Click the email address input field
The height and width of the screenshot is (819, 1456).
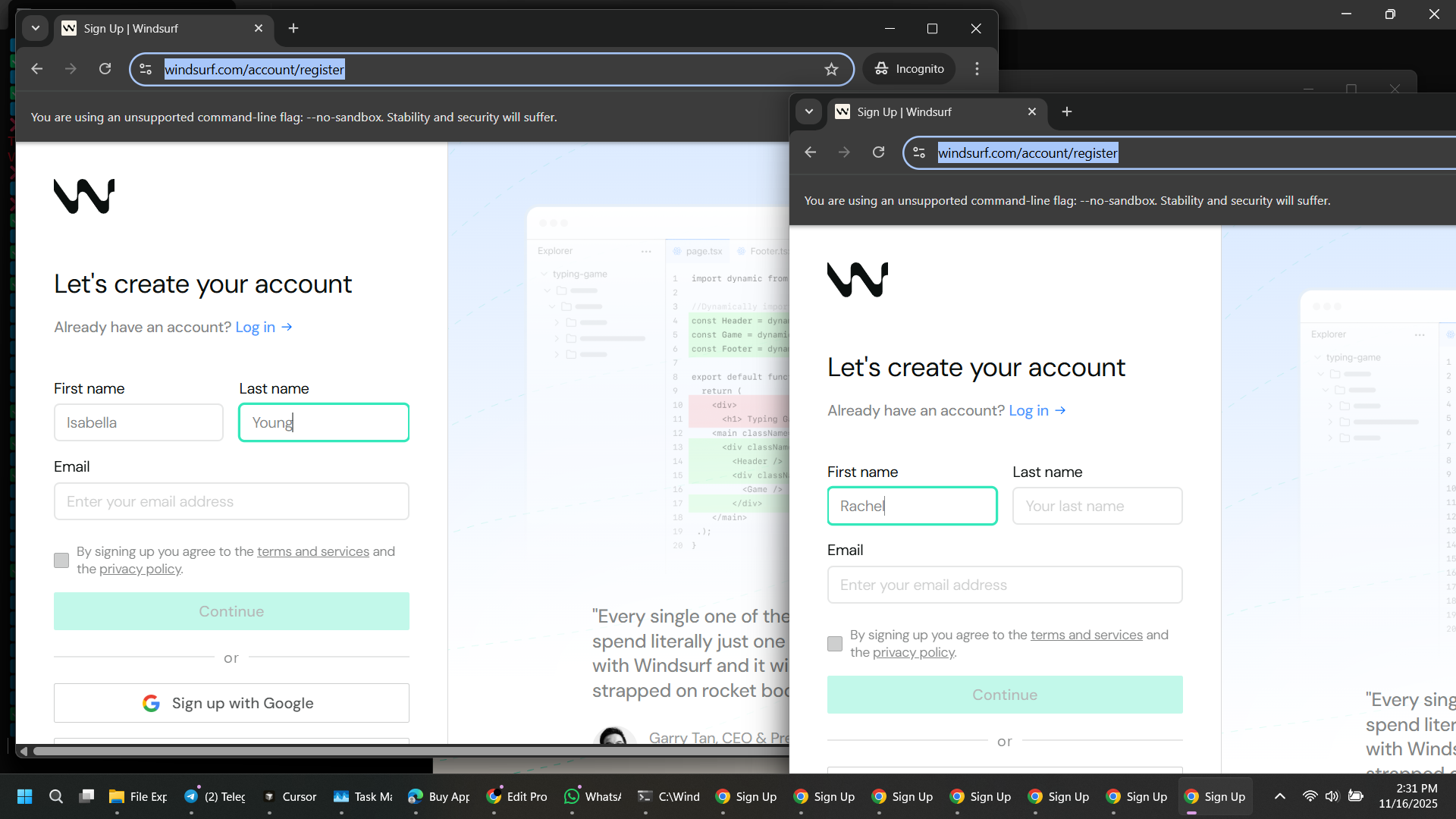tap(1004, 585)
